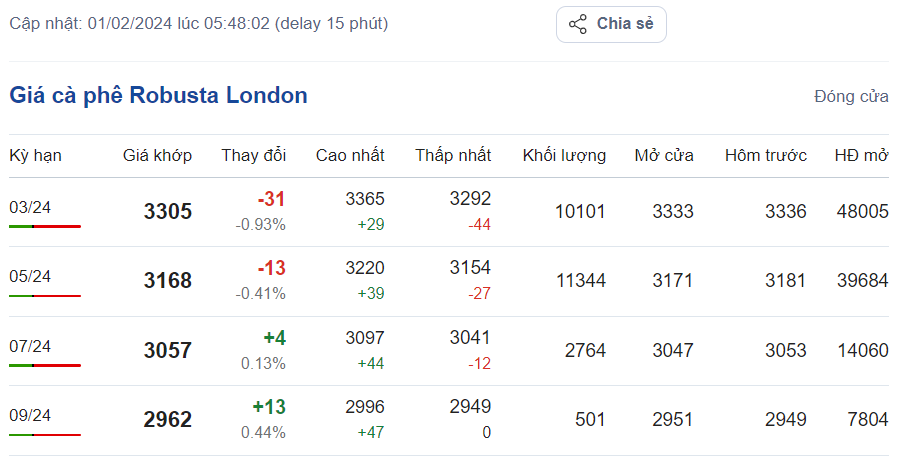
Task: Click the Kỳ hạn column header
Action: coord(36,155)
